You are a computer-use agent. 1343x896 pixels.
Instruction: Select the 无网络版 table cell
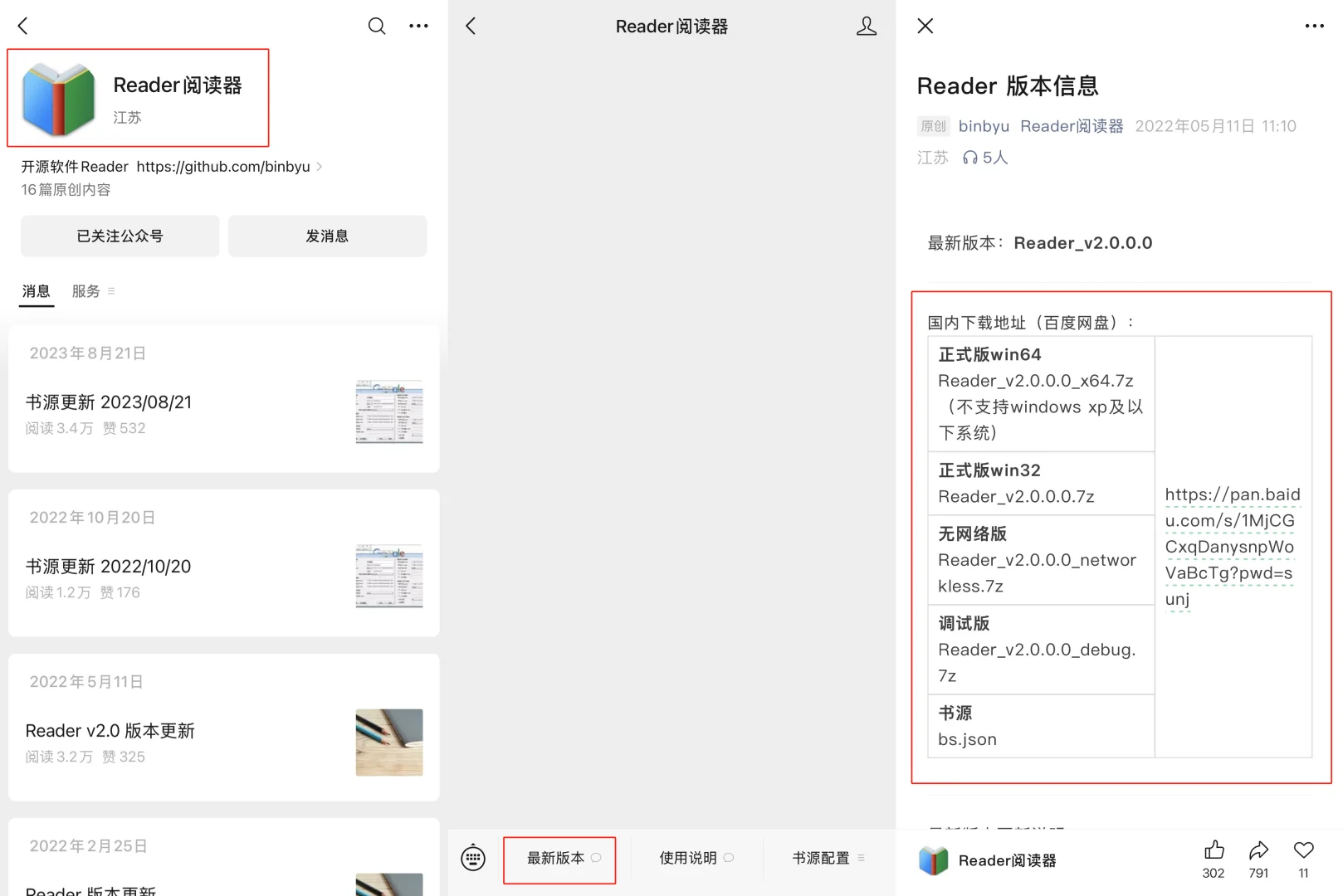click(x=1041, y=559)
